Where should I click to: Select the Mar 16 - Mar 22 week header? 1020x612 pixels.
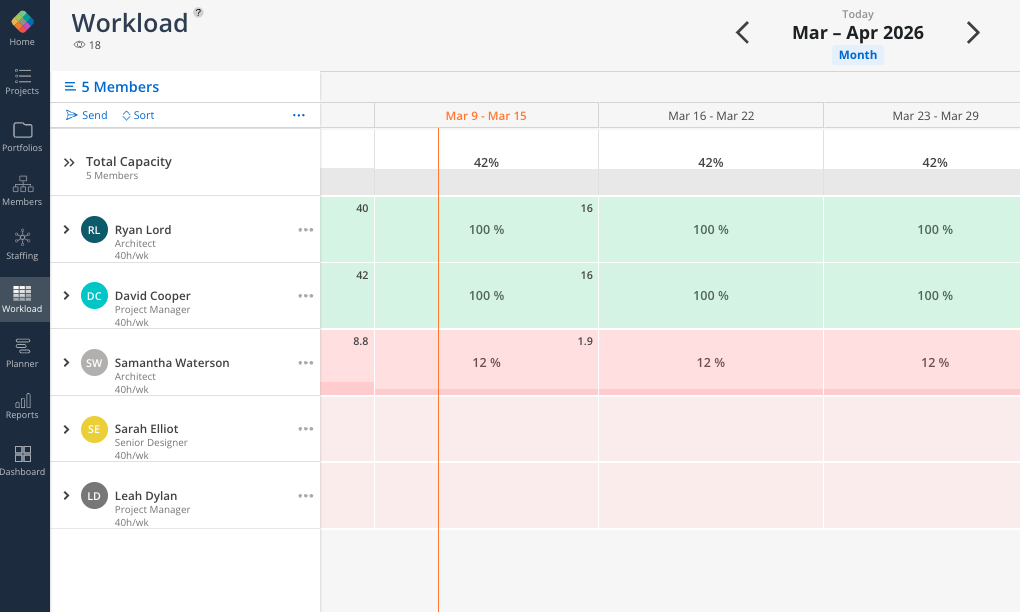pyautogui.click(x=711, y=116)
